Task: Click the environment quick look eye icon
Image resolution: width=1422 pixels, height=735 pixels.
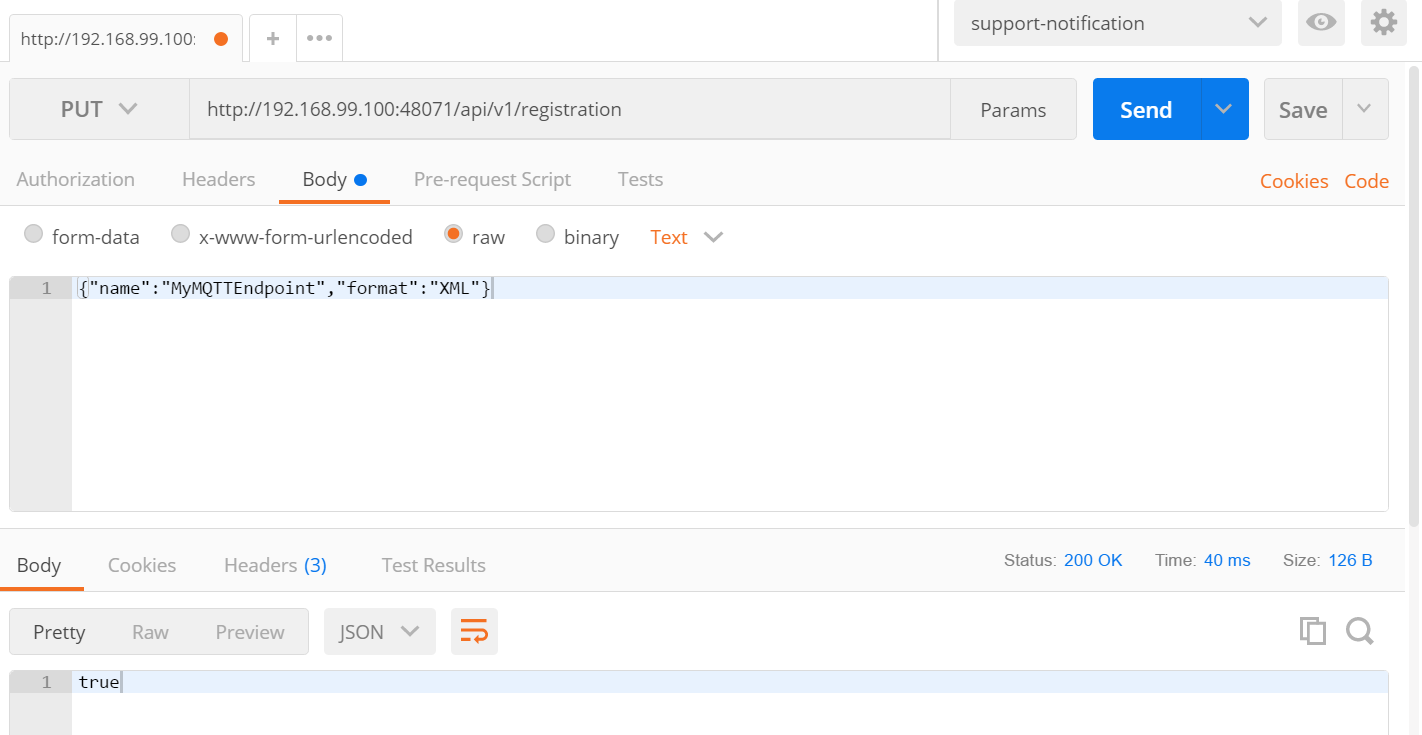Action: (1321, 22)
